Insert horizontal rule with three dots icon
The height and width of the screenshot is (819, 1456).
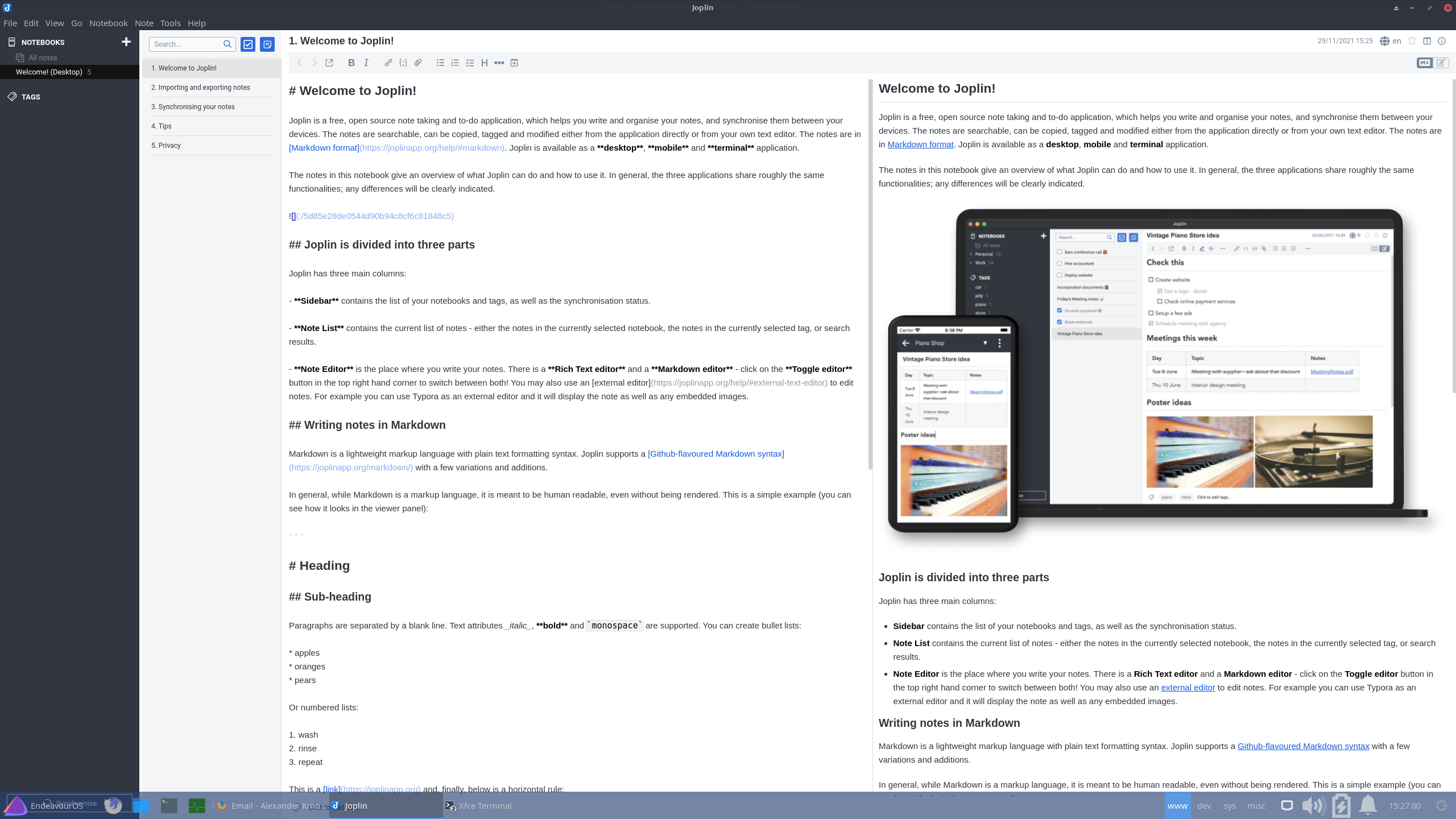pos(499,63)
